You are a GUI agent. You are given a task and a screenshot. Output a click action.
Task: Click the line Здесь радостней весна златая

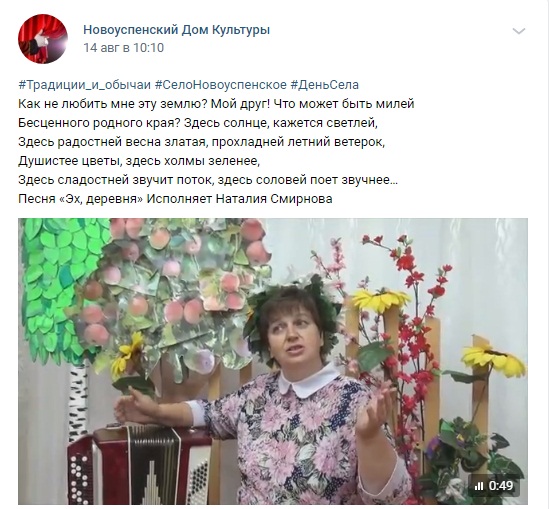[201, 142]
